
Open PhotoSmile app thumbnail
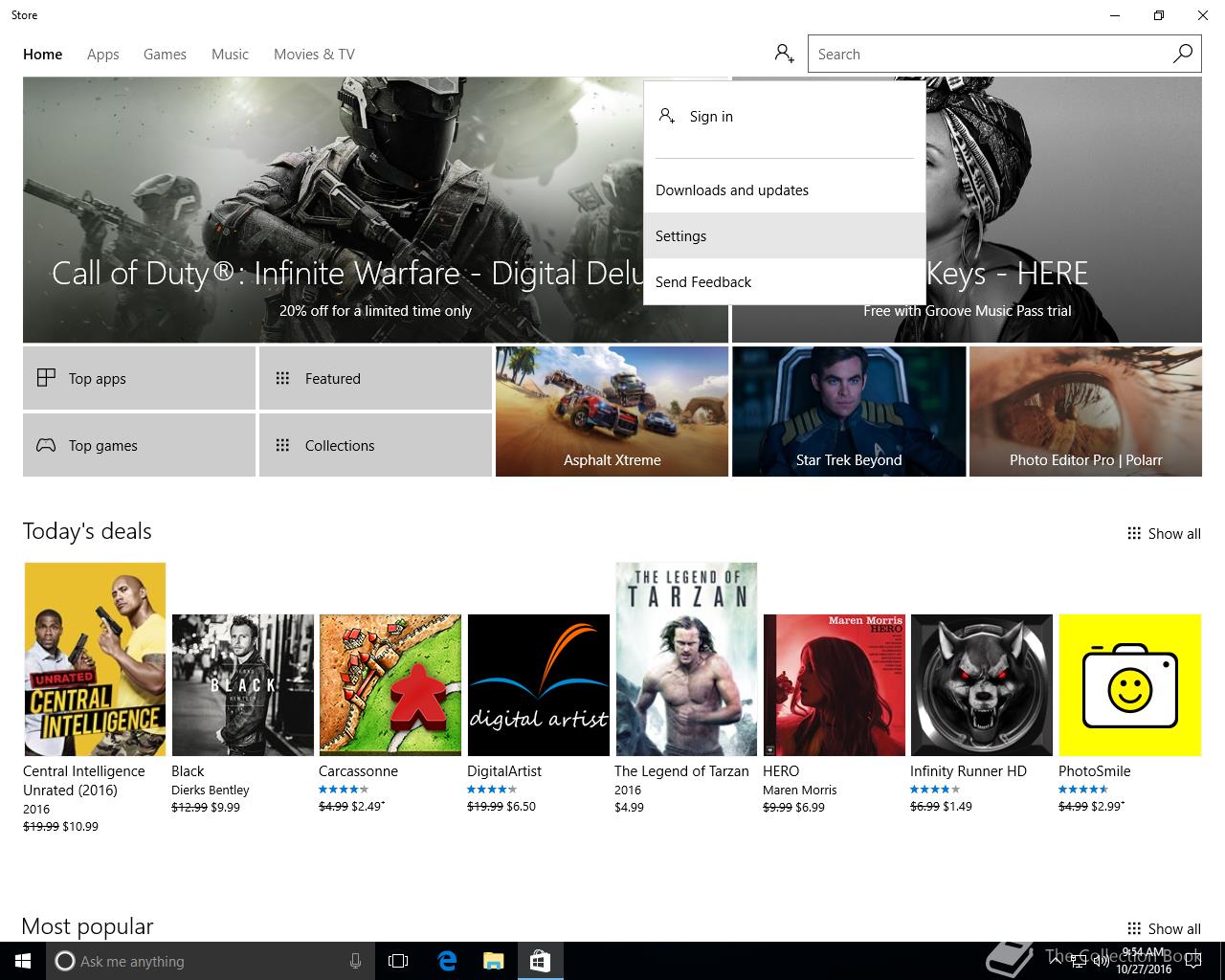click(x=1130, y=685)
